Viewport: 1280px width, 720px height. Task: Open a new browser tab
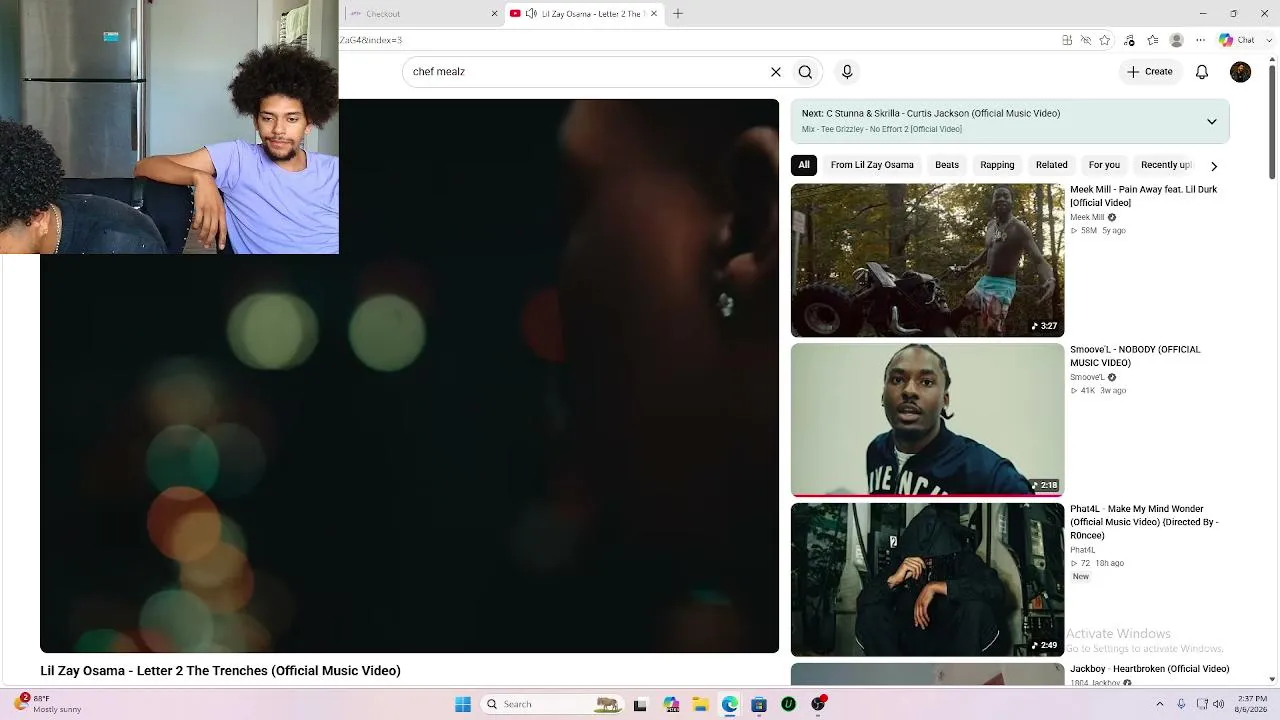678,14
